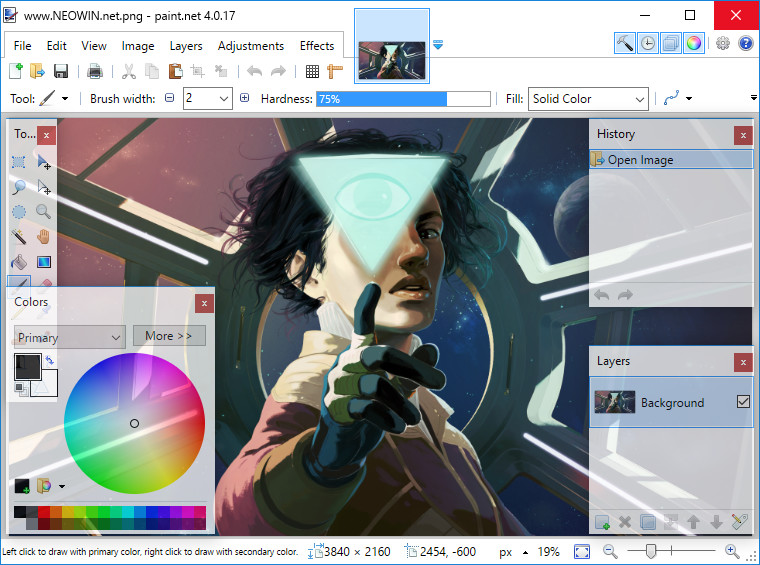The width and height of the screenshot is (760, 565).
Task: Select the Paint Bucket tool
Action: pyautogui.click(x=19, y=262)
